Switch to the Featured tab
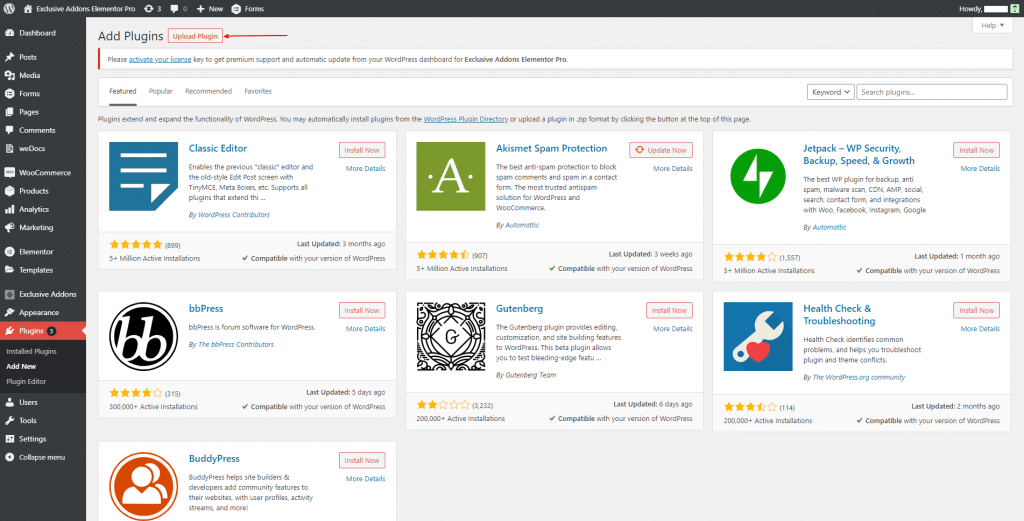Image resolution: width=1024 pixels, height=521 pixels. (x=123, y=91)
